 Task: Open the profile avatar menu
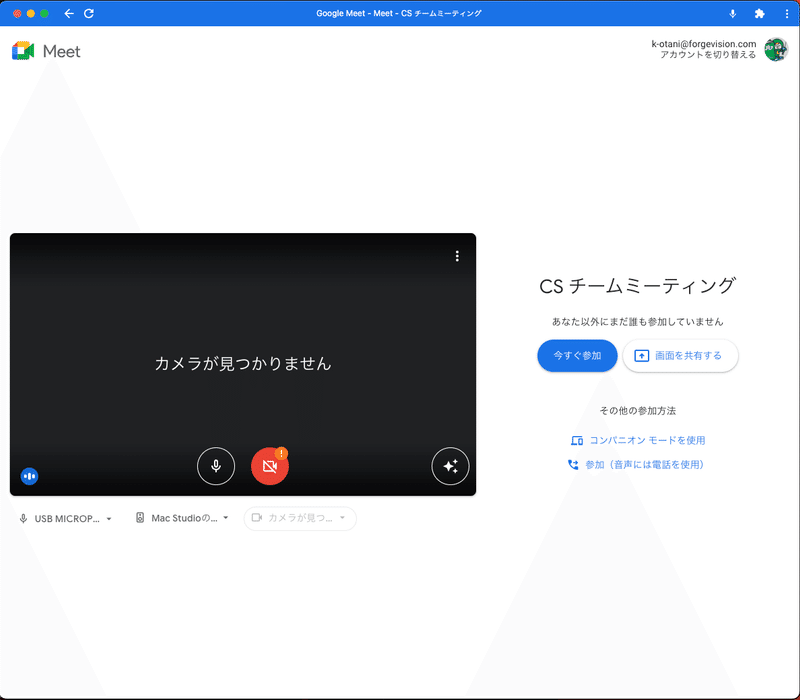pyautogui.click(x=776, y=49)
